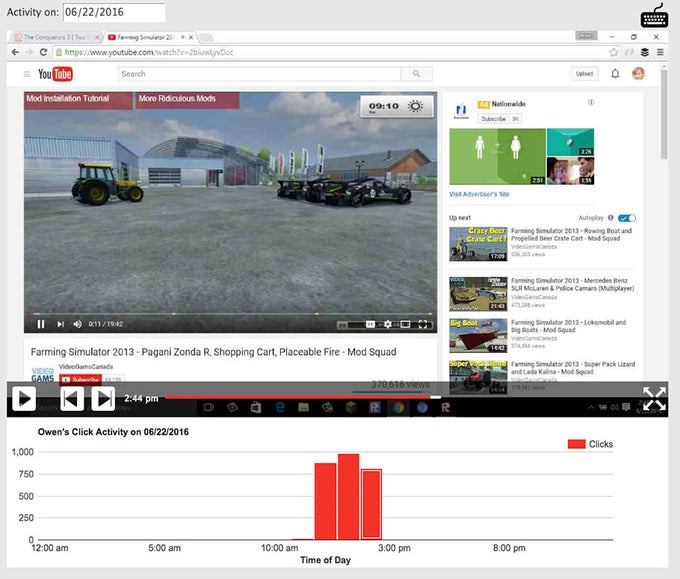The height and width of the screenshot is (579, 680).
Task: Switch to The Conquerors 3 tab
Action: 54,37
